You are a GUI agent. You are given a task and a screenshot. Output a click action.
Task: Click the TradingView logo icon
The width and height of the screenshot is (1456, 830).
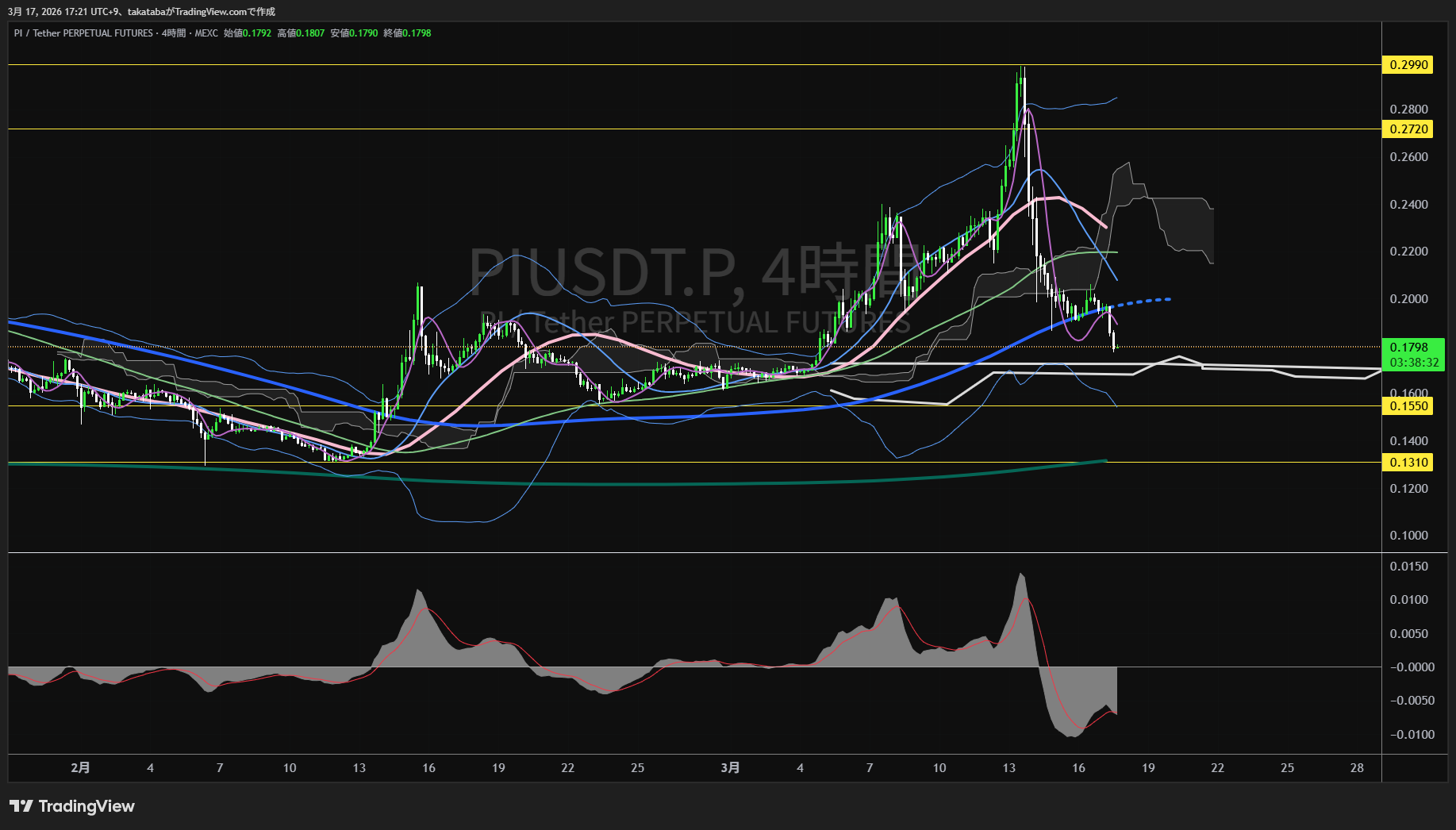pos(21,806)
